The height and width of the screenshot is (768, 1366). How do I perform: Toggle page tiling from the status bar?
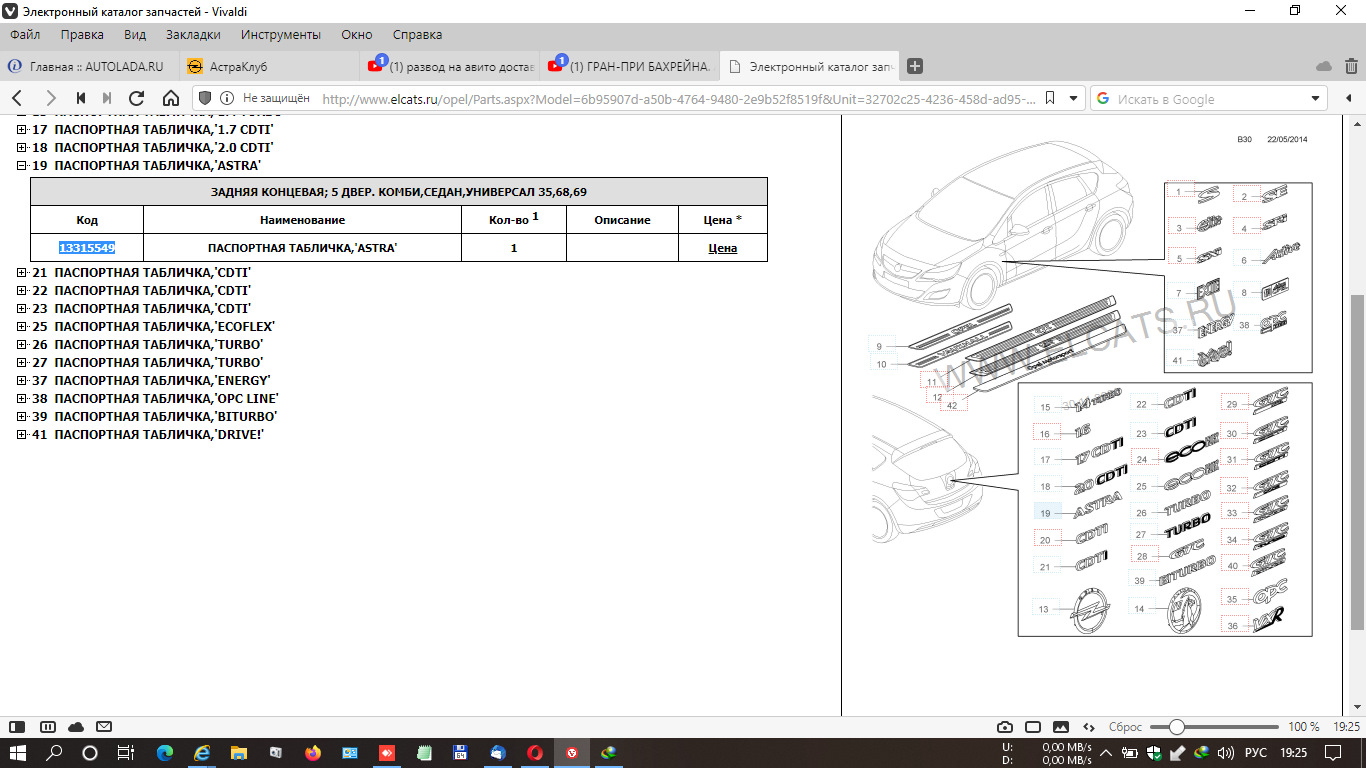1032,727
